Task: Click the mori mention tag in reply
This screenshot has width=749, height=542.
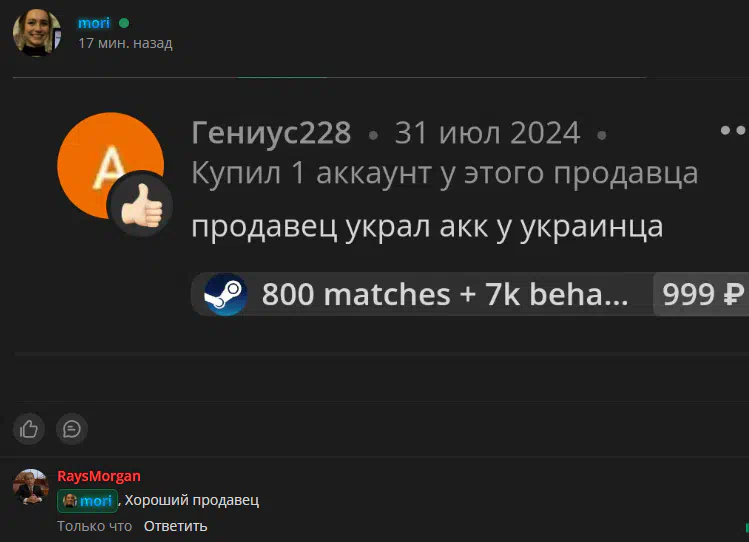Action: click(x=87, y=500)
